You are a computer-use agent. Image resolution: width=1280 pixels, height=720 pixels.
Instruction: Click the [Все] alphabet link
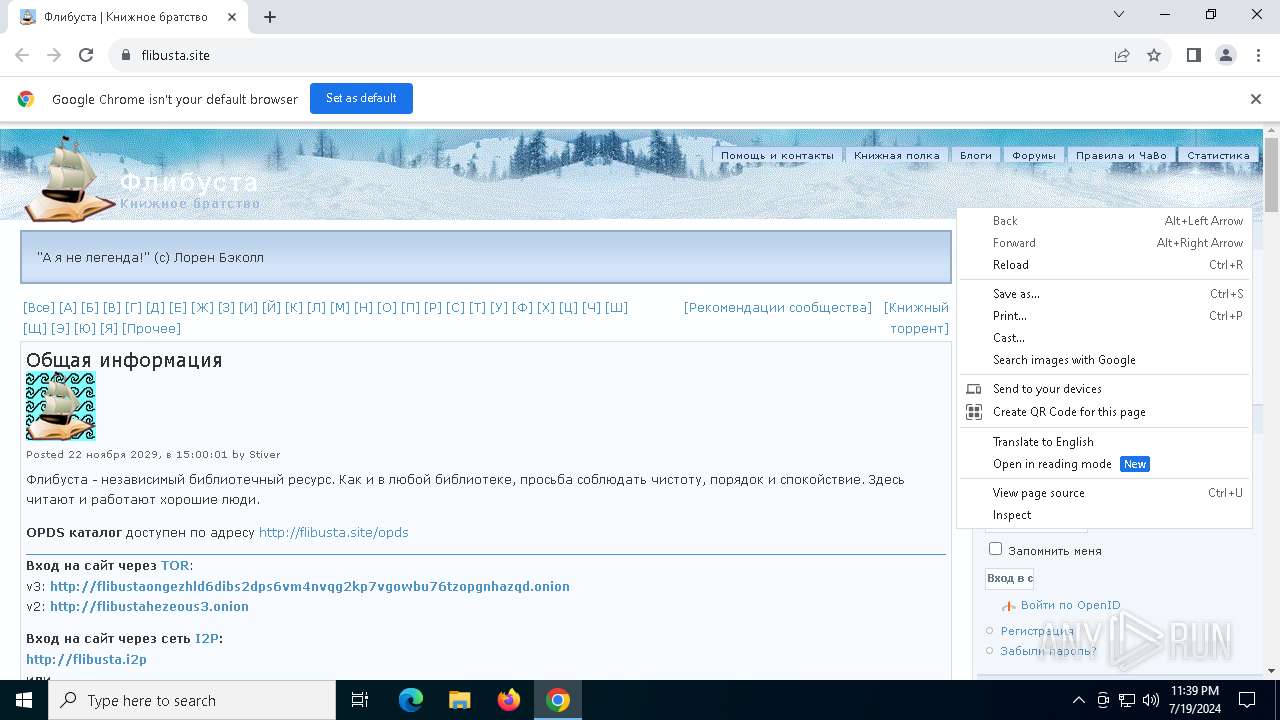coord(39,307)
